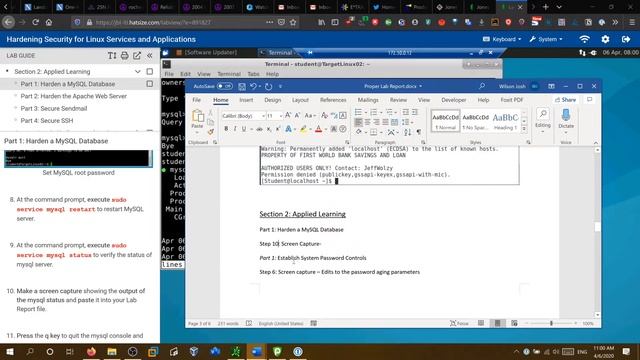
Task: Apply the Heading 1 style
Action: pos(505,121)
